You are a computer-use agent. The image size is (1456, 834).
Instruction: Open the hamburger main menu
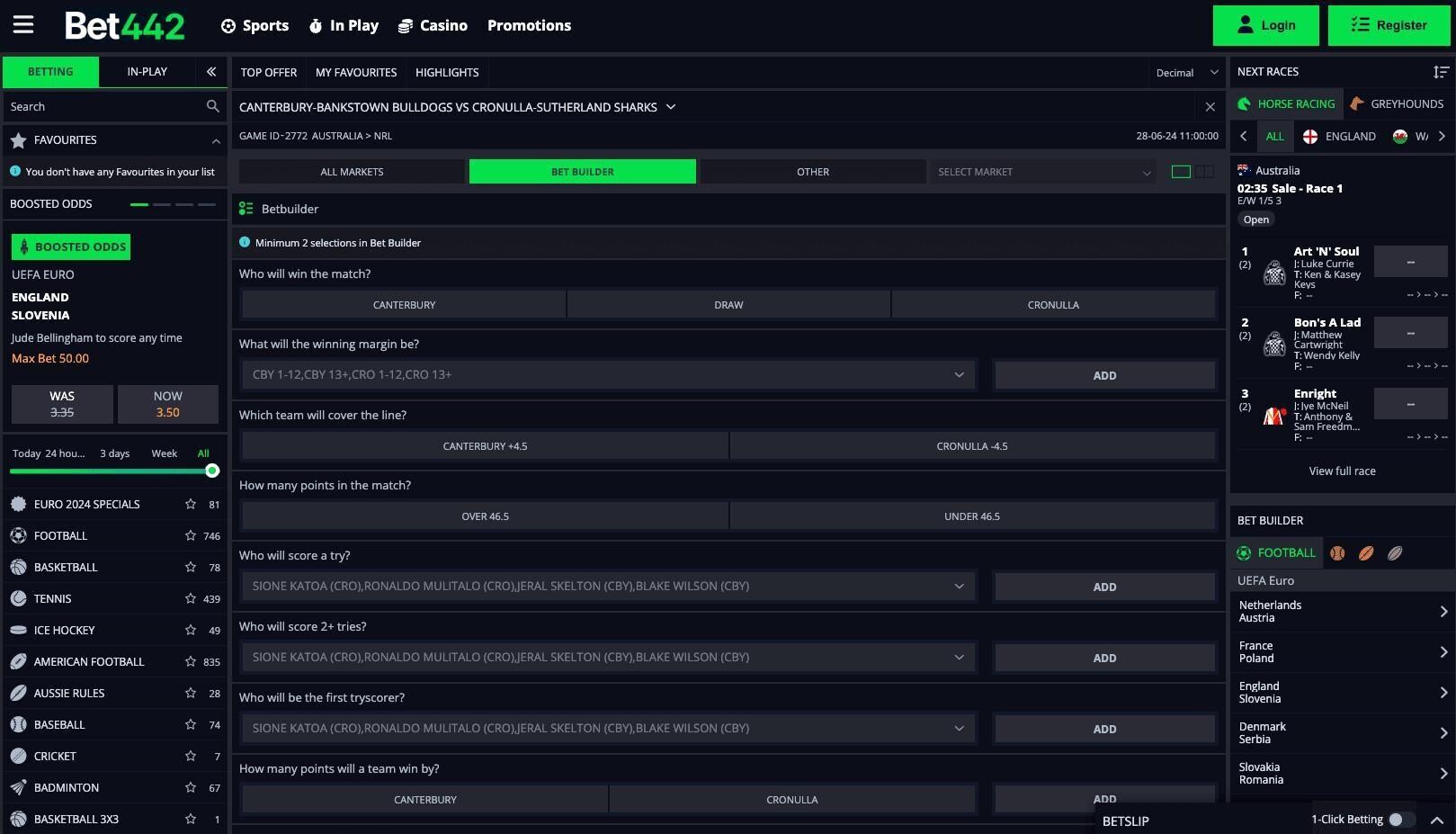coord(23,25)
